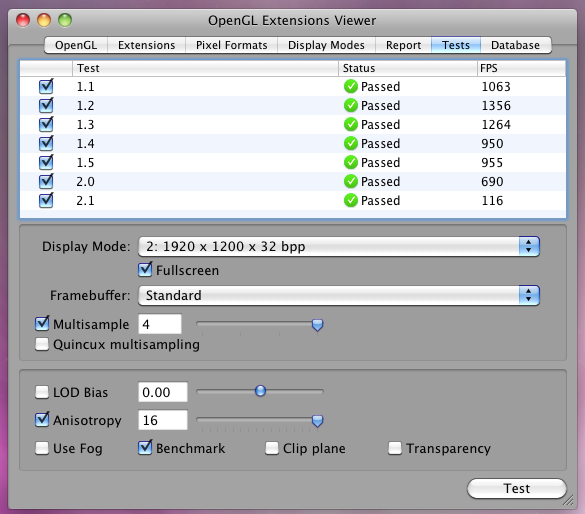Uncheck test 1.1 checkbox

[x=46, y=86]
